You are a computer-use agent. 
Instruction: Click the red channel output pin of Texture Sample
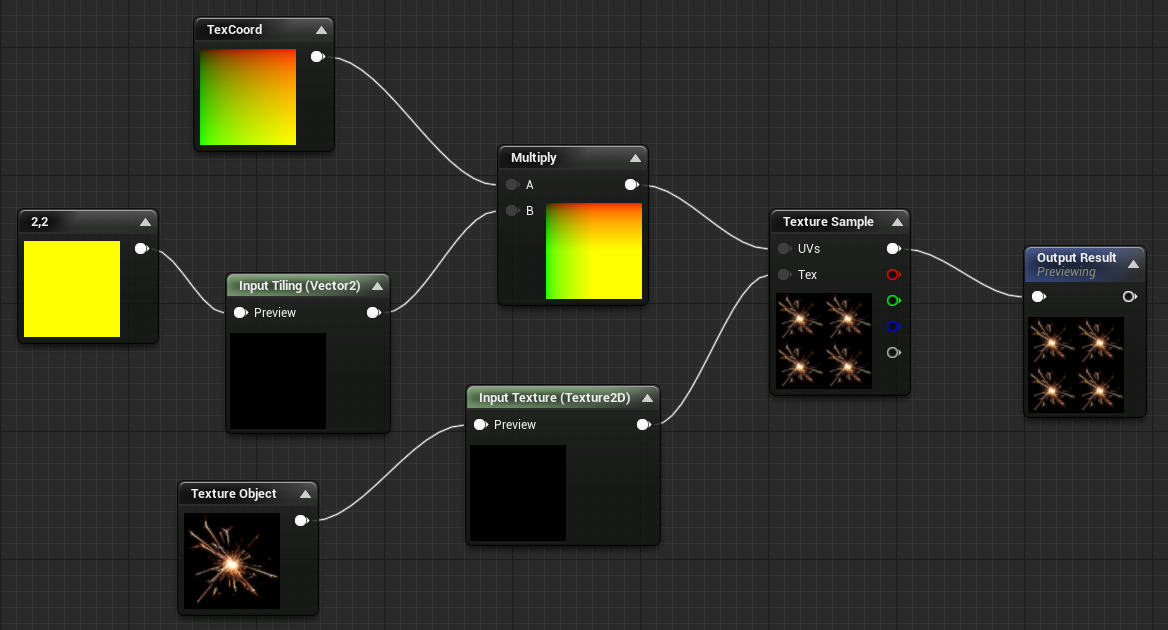tap(893, 274)
